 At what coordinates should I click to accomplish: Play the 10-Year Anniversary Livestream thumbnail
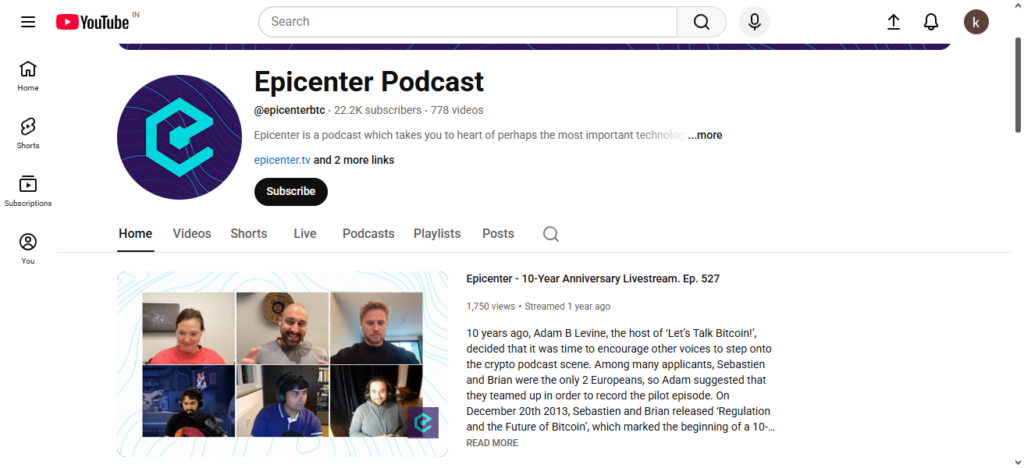click(x=282, y=364)
